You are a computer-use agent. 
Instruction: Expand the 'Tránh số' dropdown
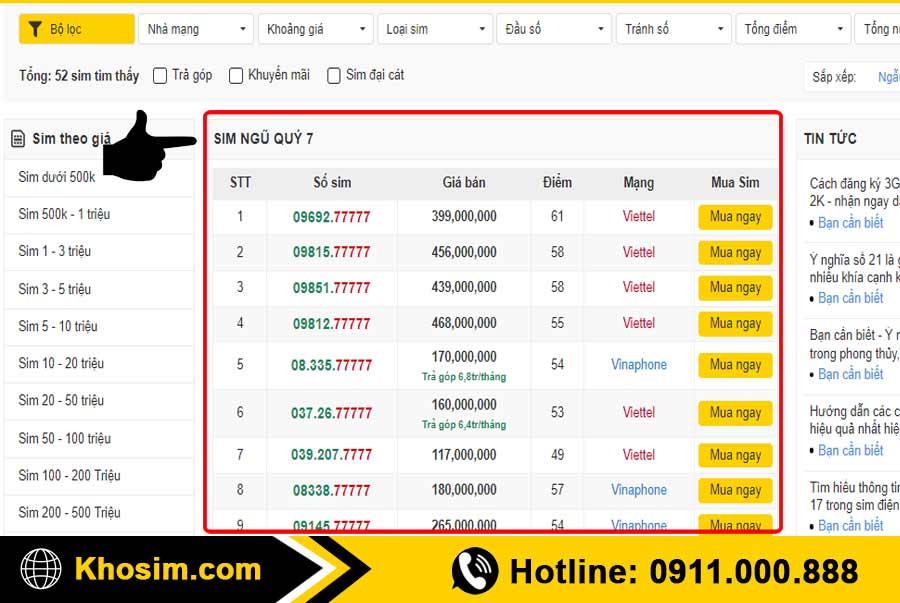pyautogui.click(x=673, y=28)
